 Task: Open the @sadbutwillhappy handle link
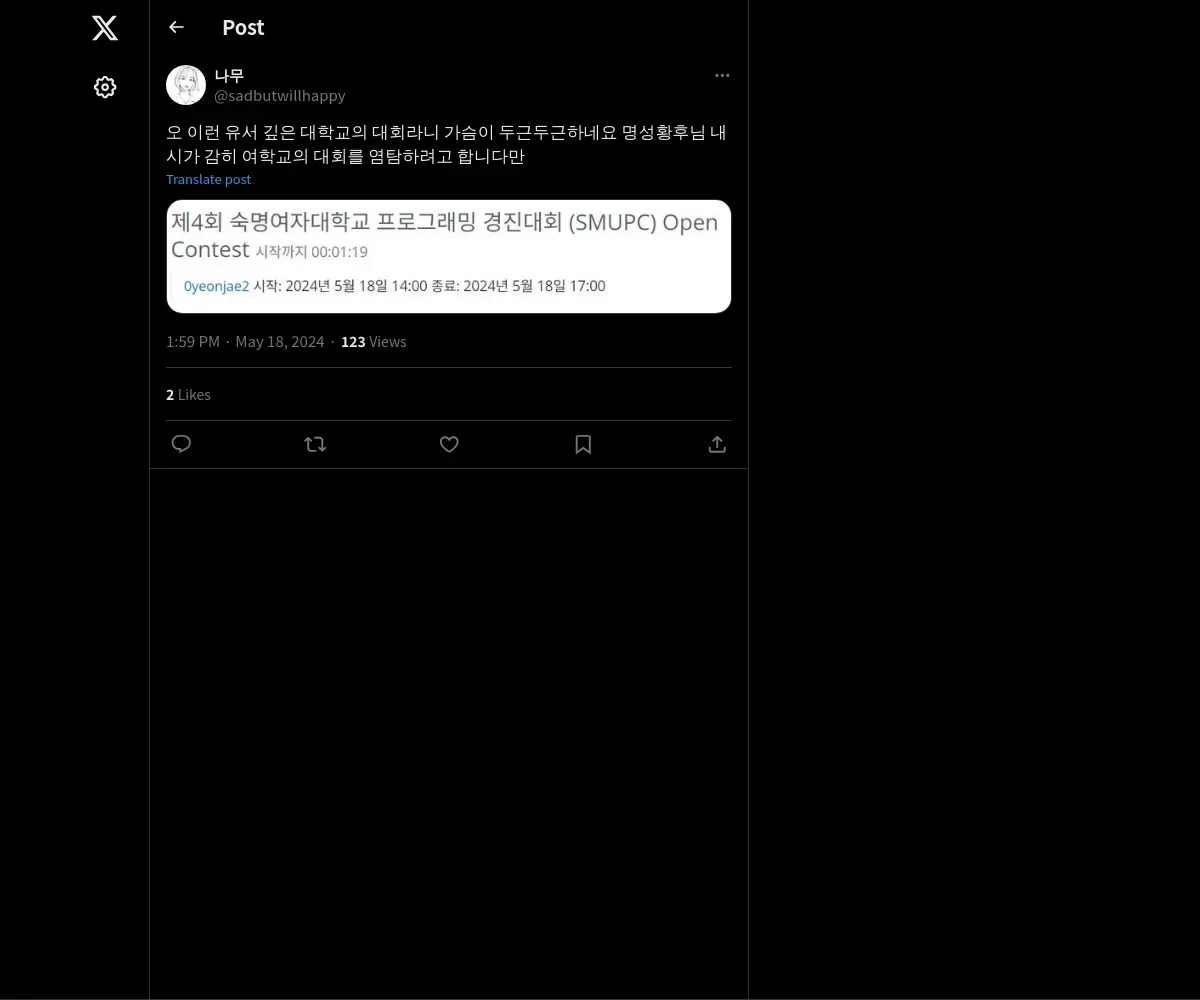point(280,96)
